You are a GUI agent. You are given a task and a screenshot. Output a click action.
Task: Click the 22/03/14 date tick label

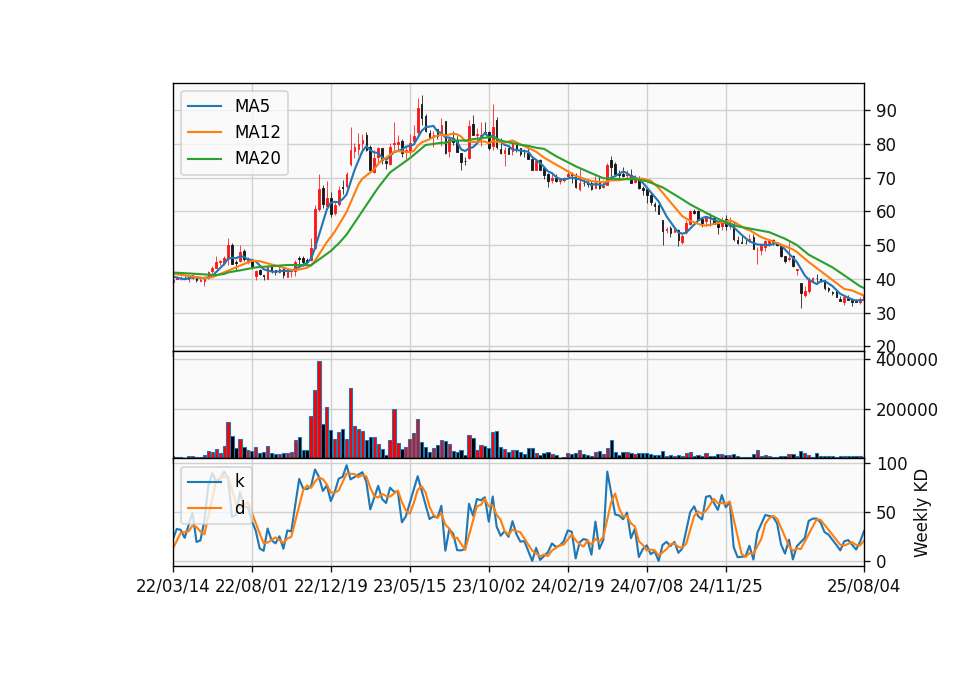coord(173,586)
